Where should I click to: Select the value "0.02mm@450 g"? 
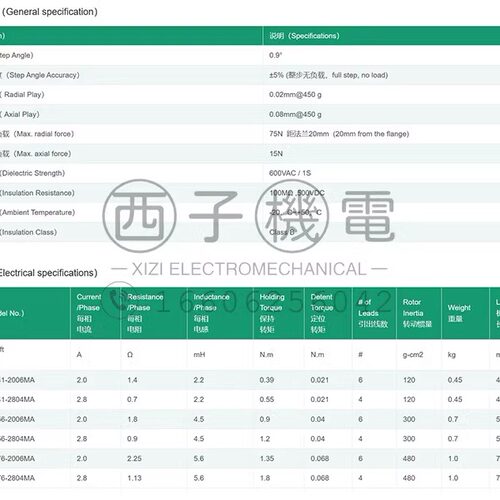pos(295,95)
